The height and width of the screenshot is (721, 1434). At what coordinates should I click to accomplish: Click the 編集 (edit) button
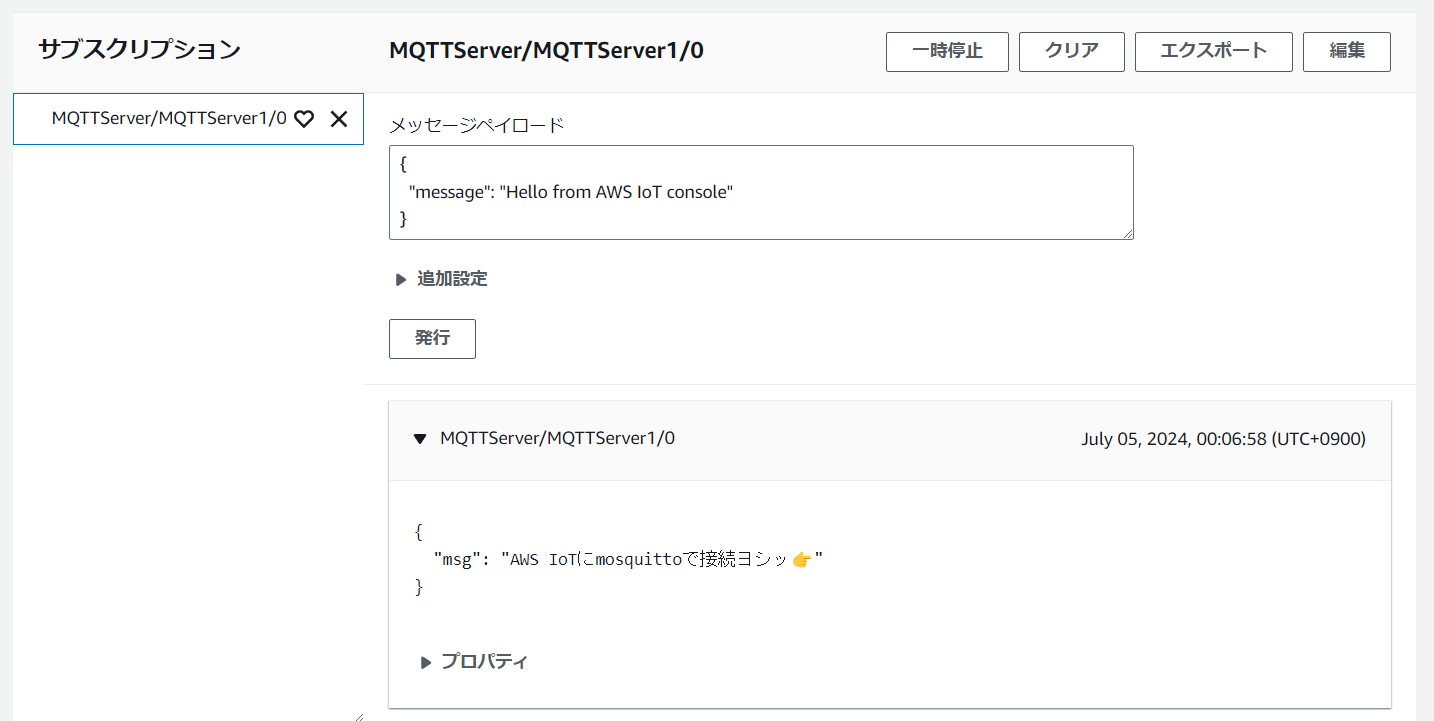(1347, 52)
